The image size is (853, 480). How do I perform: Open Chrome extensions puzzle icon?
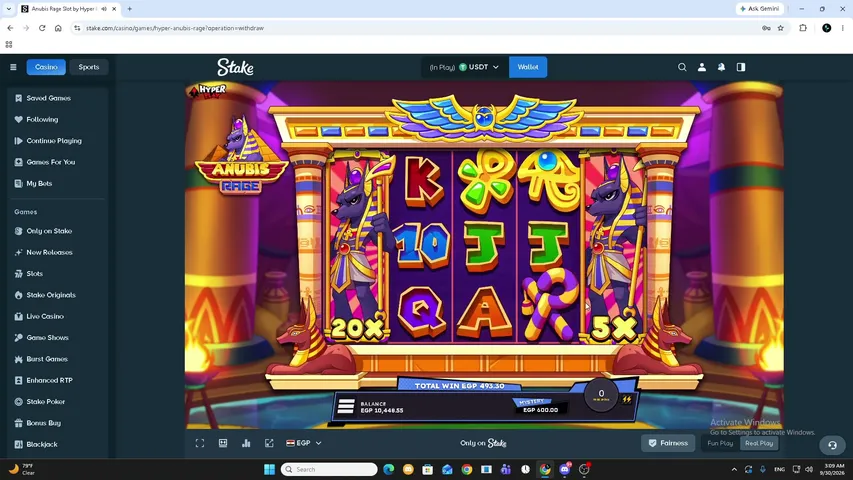[803, 28]
